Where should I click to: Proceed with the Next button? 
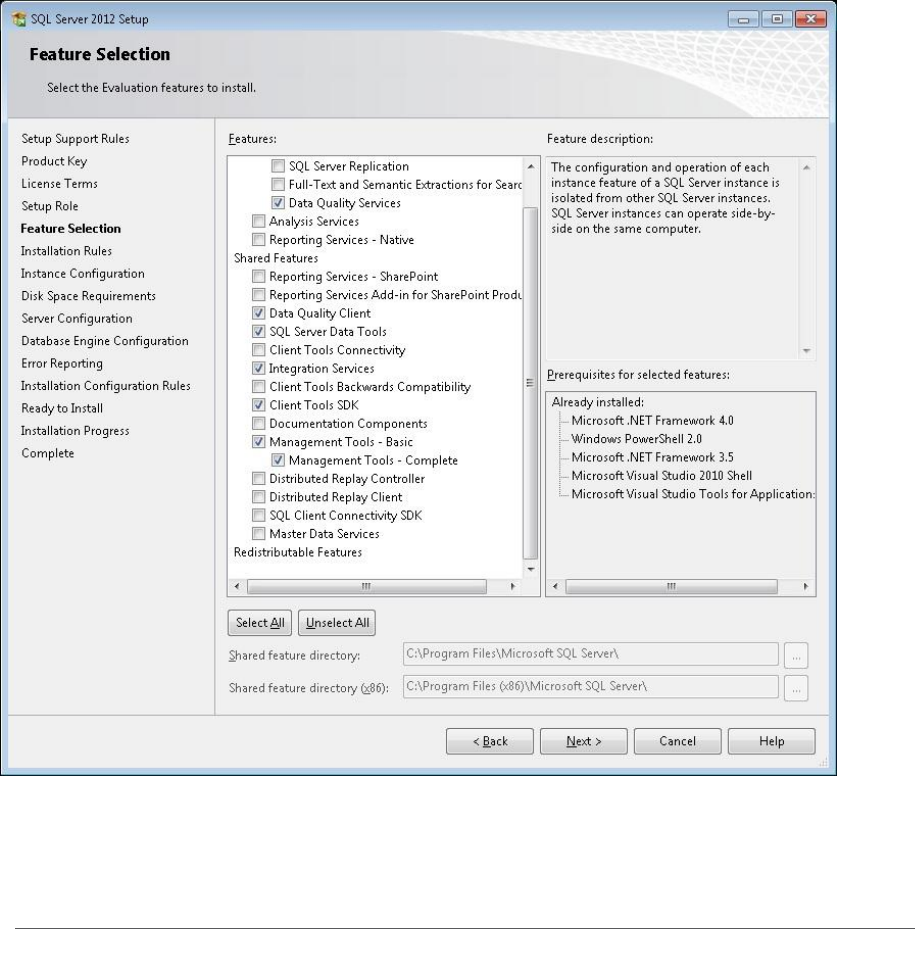pos(583,741)
